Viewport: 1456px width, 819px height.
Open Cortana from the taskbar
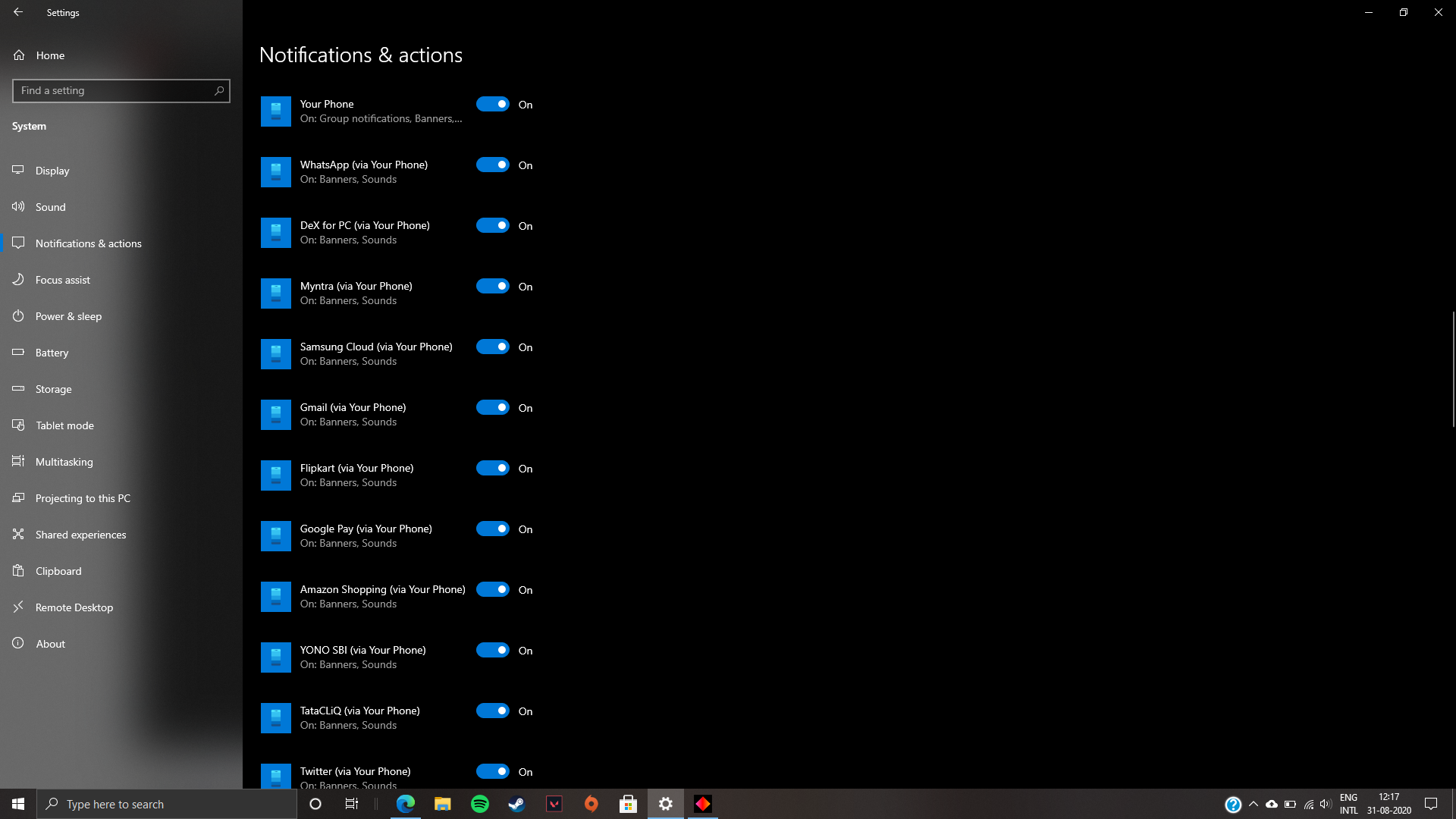click(315, 804)
